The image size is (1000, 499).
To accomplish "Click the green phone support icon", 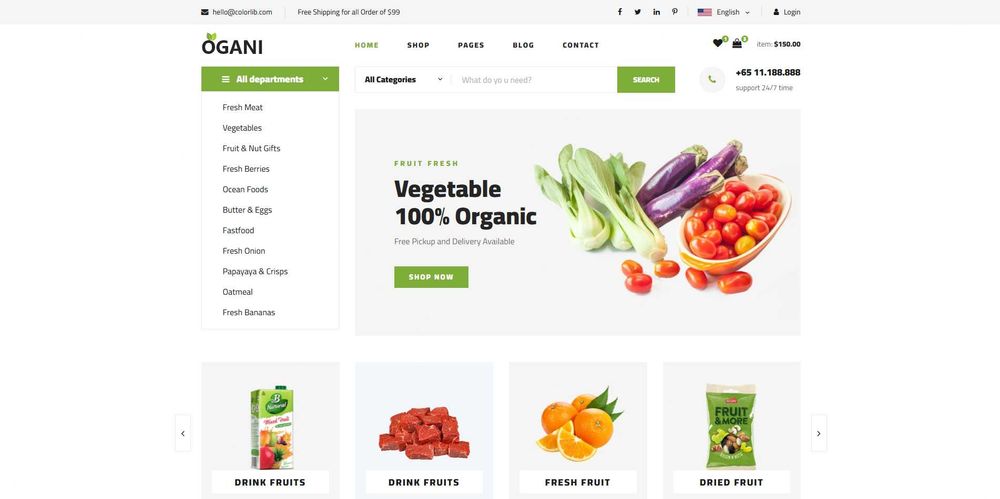I will coord(712,80).
